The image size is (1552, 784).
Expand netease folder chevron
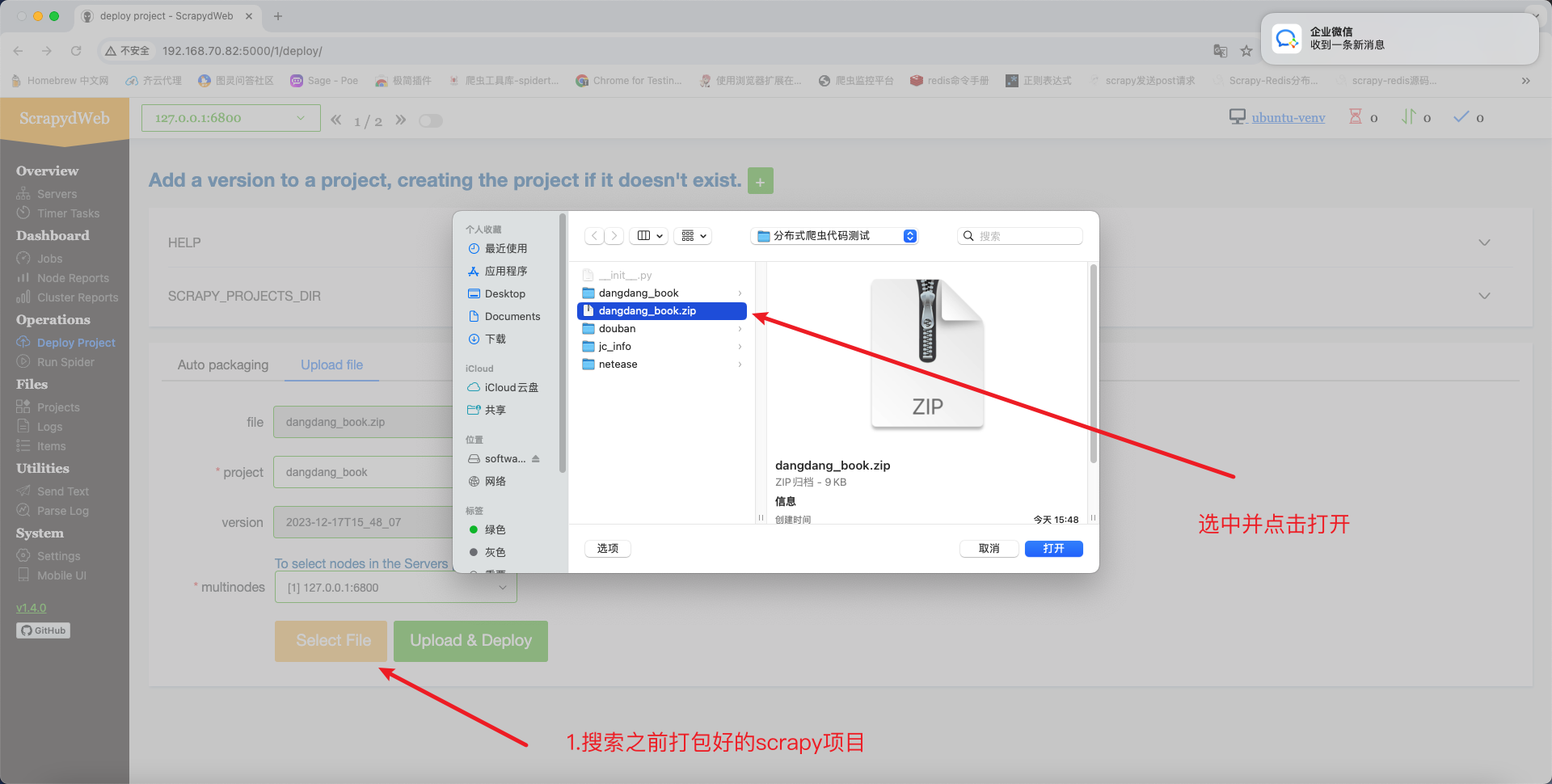740,365
